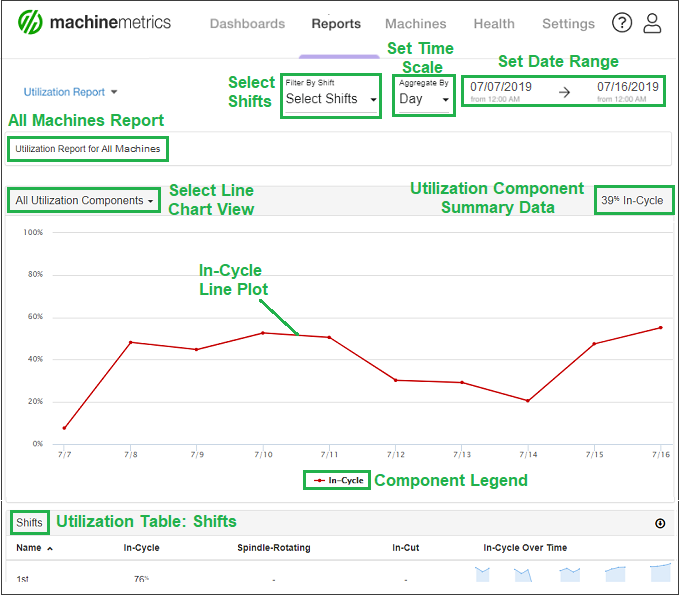This screenshot has width=681, height=597.
Task: Click the 7/13 data point on the line
Action: click(462, 383)
